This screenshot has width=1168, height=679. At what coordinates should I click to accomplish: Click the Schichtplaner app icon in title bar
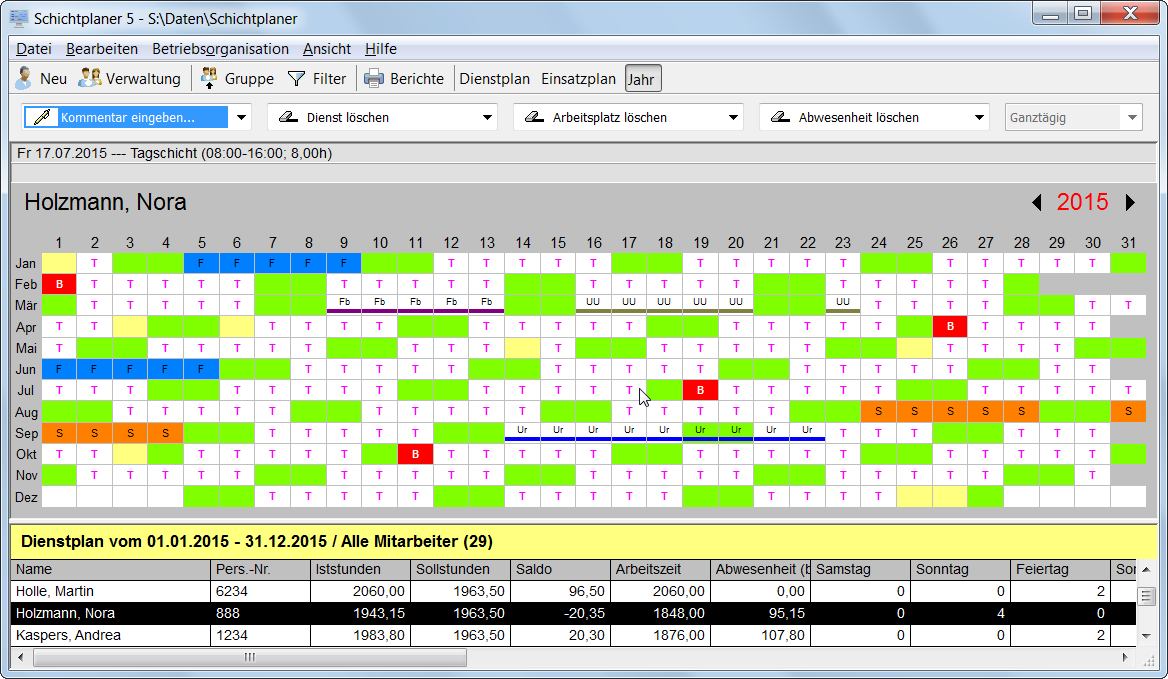tap(19, 18)
